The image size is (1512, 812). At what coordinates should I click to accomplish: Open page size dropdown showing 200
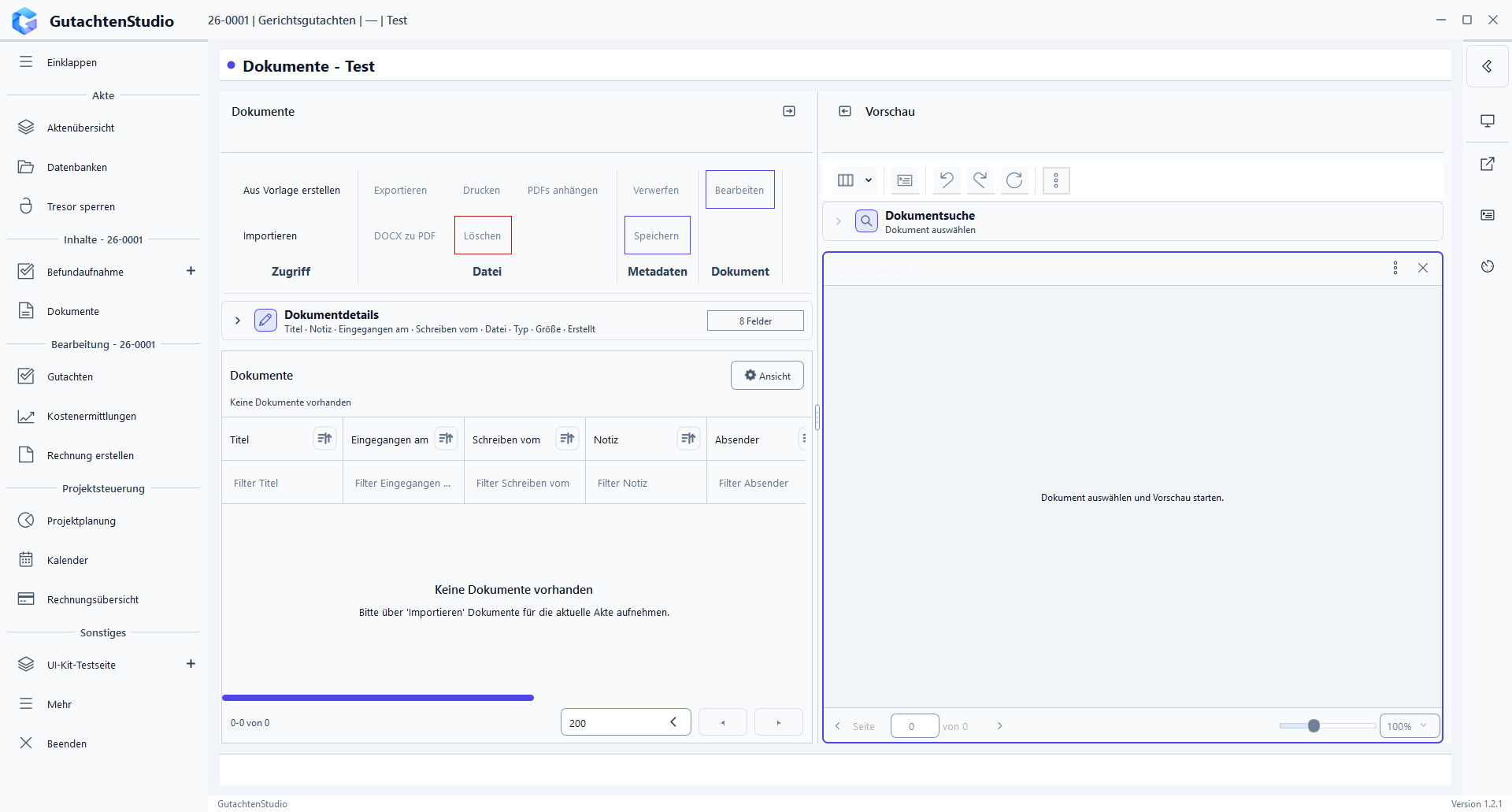pos(626,722)
